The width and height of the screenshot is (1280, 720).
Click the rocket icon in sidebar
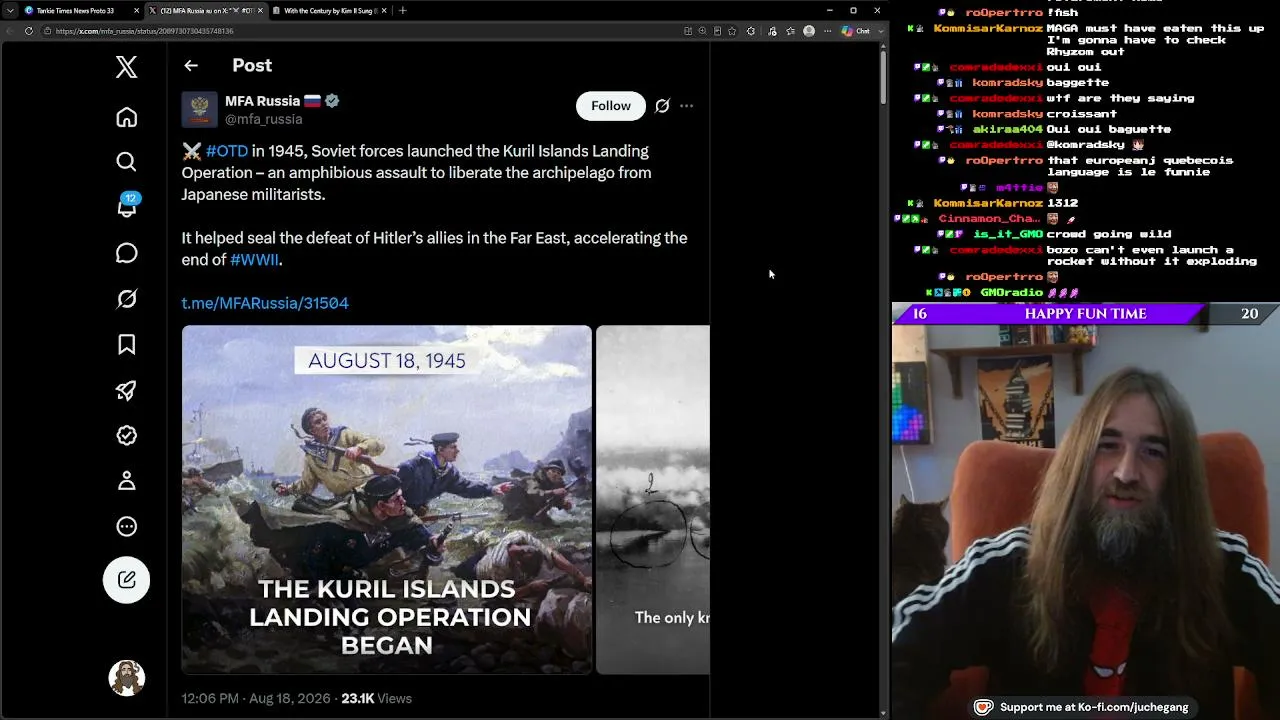pos(126,390)
